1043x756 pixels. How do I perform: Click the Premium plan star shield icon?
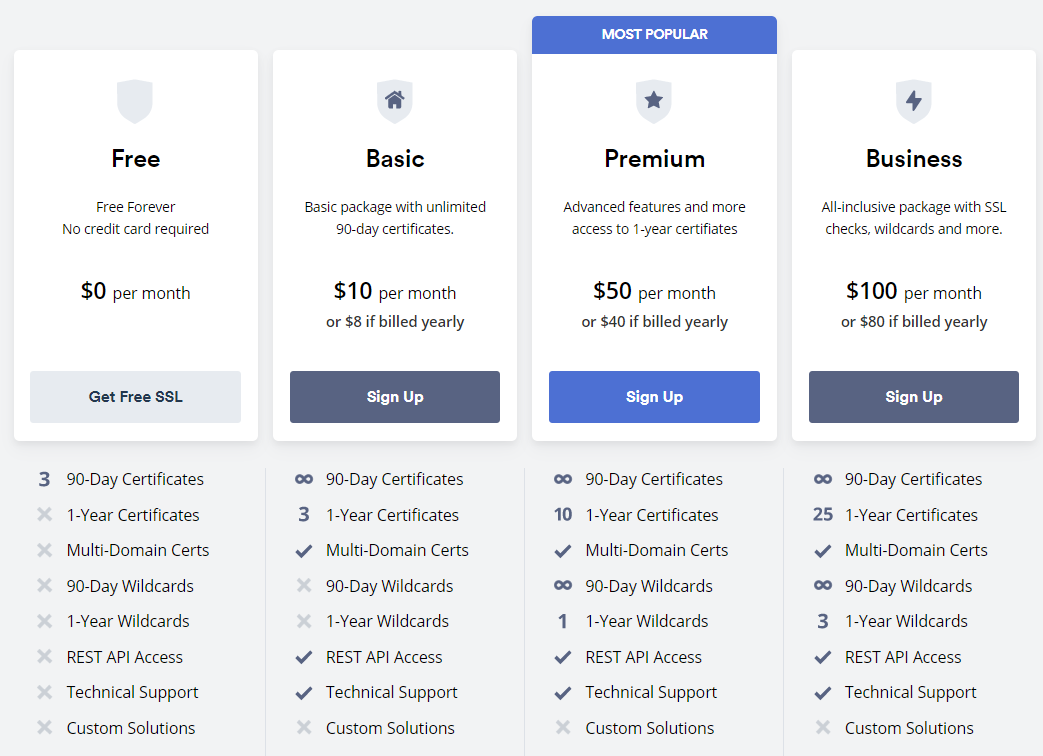coord(654,101)
